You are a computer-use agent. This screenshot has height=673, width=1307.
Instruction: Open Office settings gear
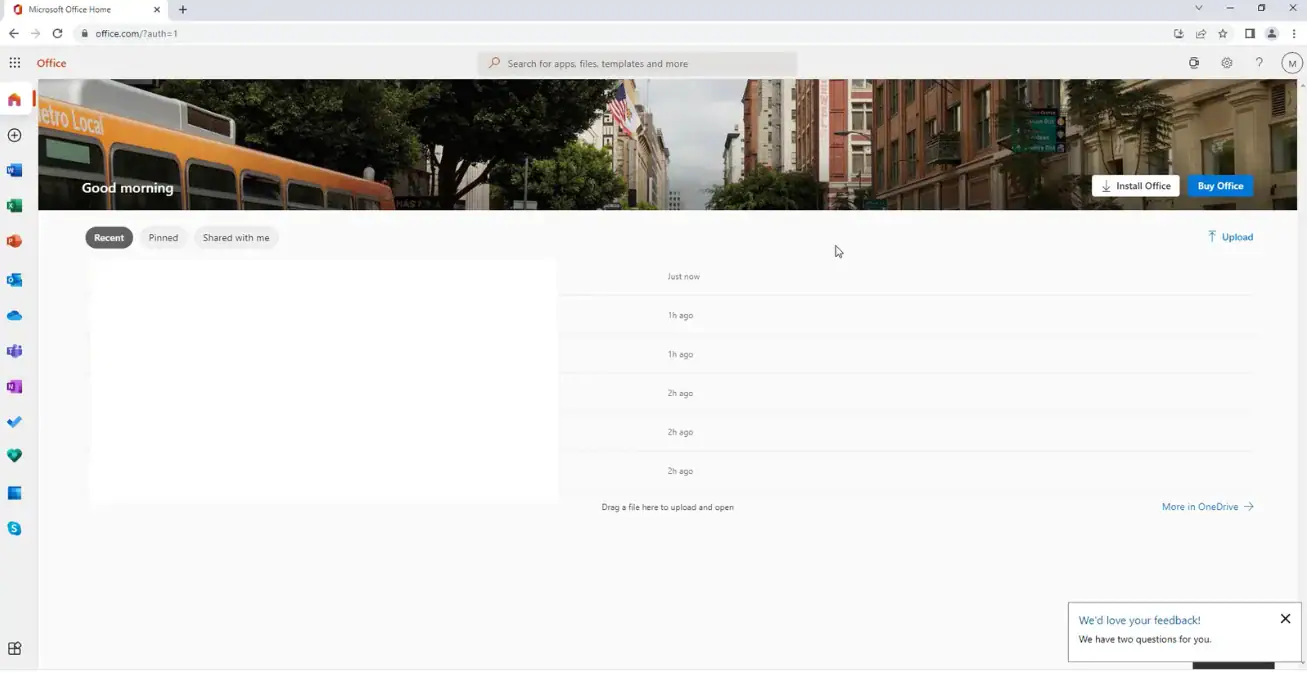(1227, 63)
